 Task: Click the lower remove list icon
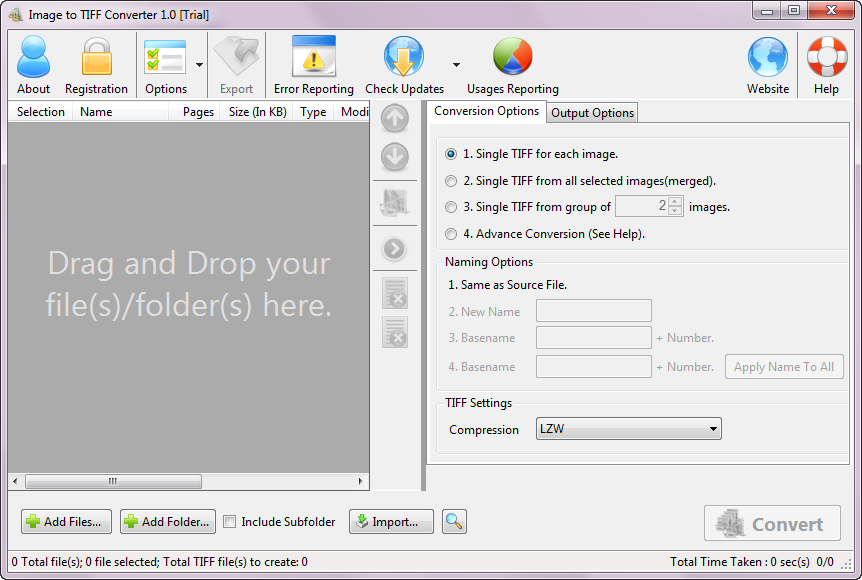(x=395, y=333)
